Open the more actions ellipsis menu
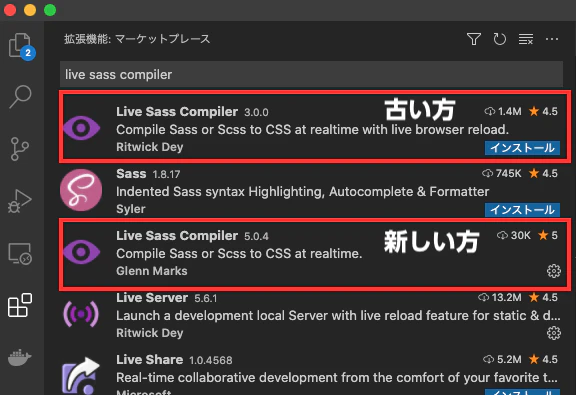Image resolution: width=576 pixels, height=395 pixels. 552,39
